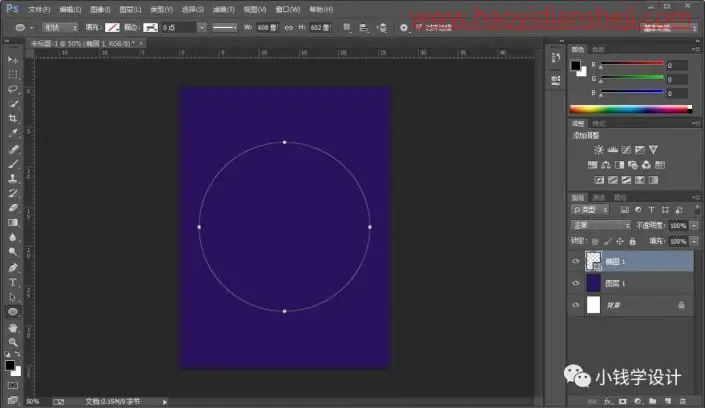The image size is (705, 408).
Task: Toggle lock transparent pixels
Action: pos(595,242)
